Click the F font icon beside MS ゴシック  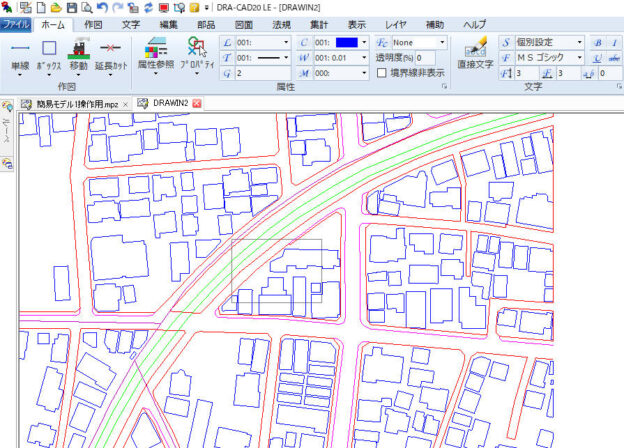click(506, 58)
